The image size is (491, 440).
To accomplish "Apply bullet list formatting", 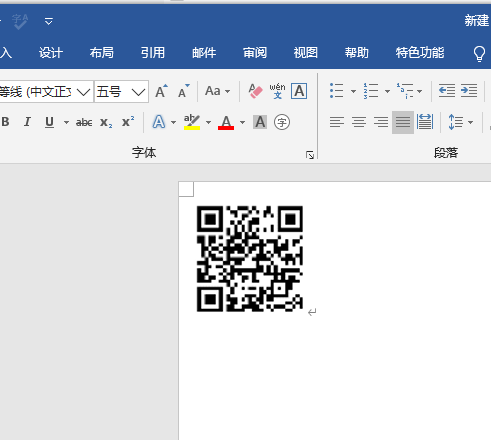I will coord(337,91).
